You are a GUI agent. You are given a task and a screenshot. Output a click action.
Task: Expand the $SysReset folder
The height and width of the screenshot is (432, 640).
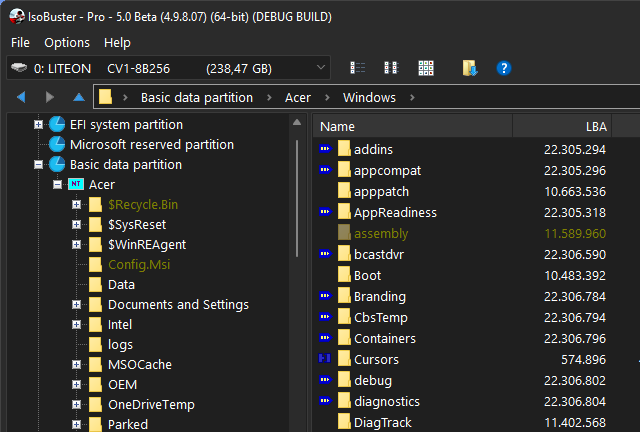[x=76, y=224]
